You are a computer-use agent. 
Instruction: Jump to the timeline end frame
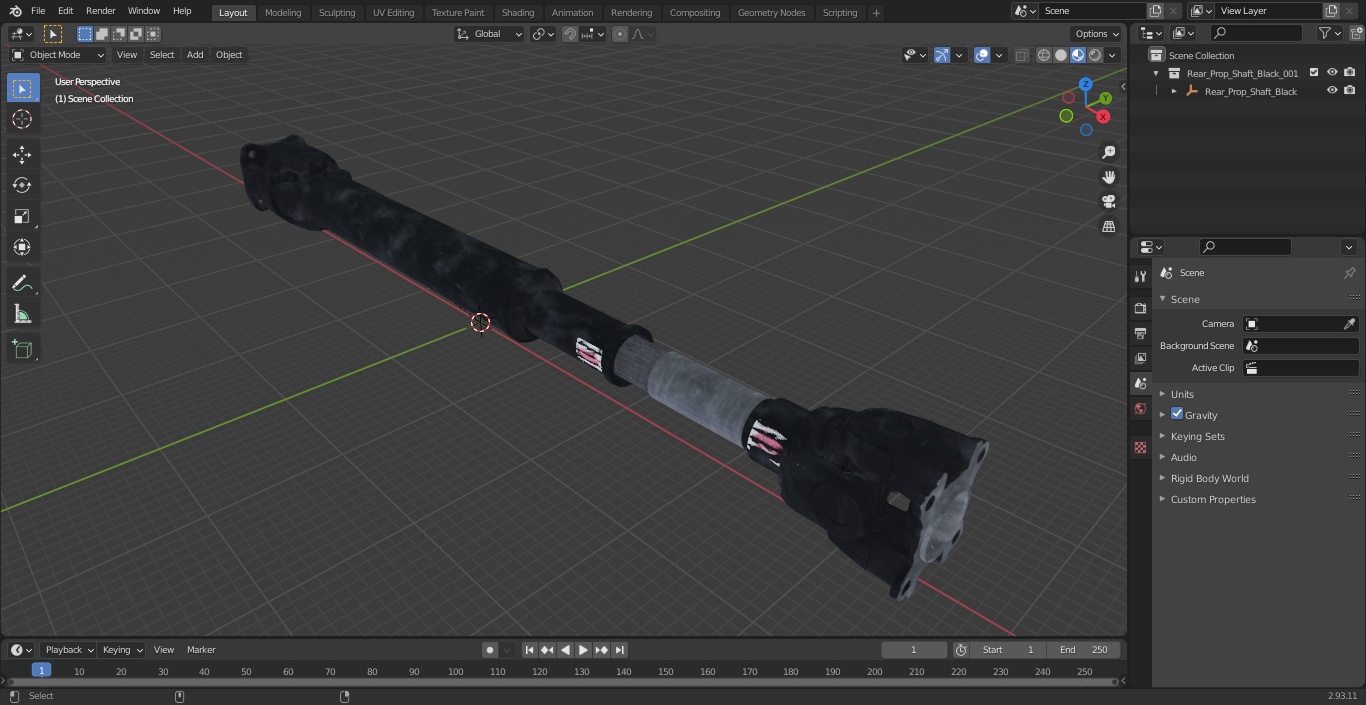coord(619,650)
